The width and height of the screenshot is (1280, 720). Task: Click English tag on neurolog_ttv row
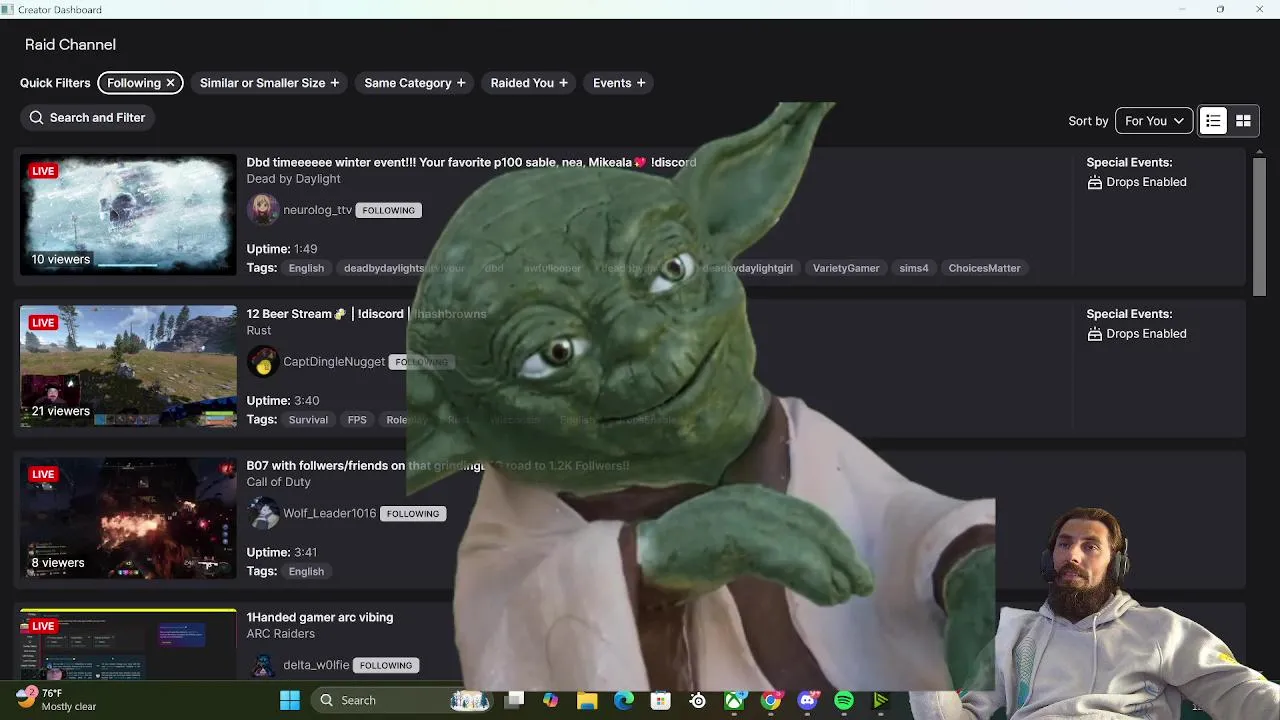306,268
